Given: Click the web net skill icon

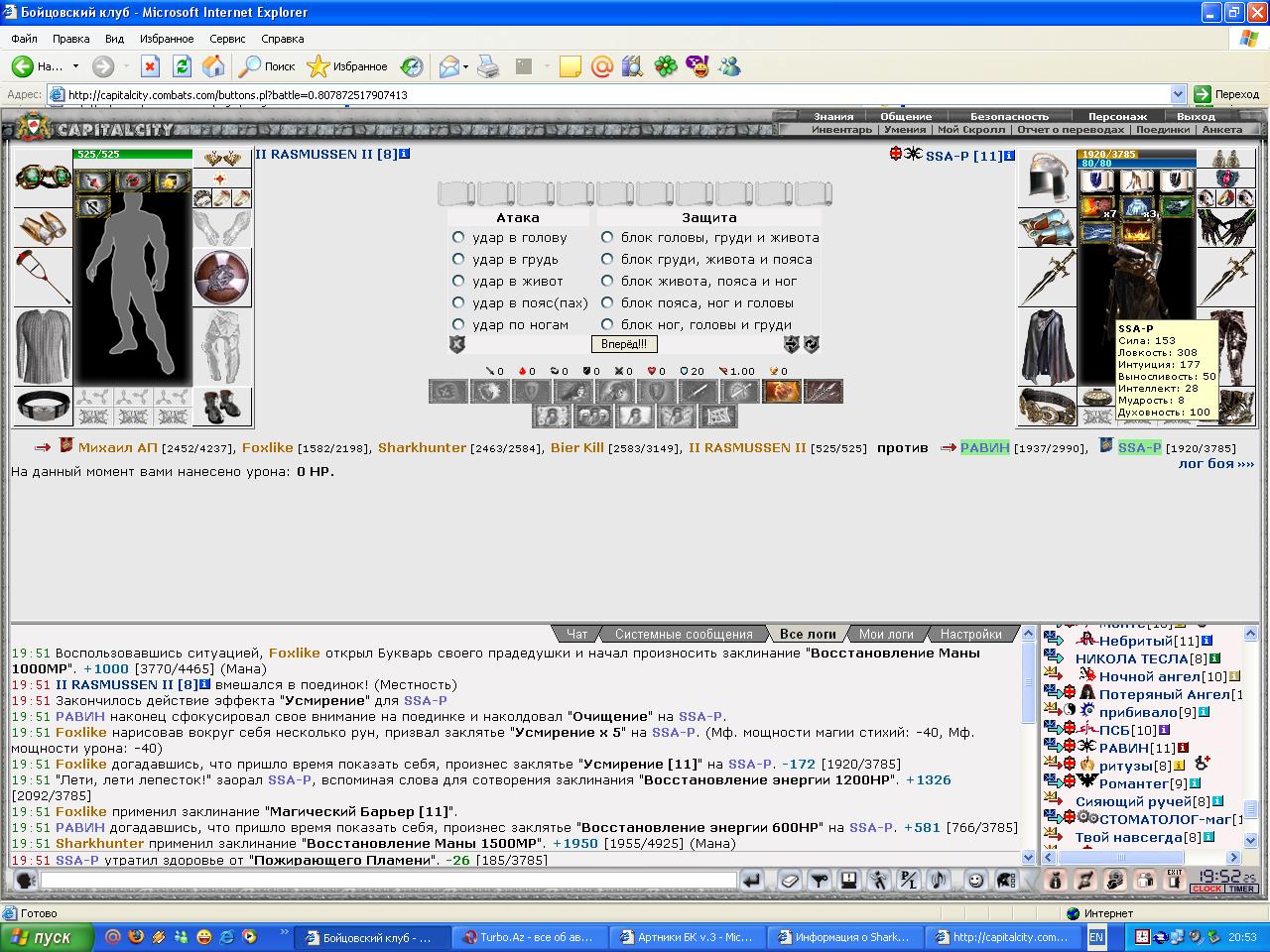Looking at the screenshot, I should tap(718, 416).
